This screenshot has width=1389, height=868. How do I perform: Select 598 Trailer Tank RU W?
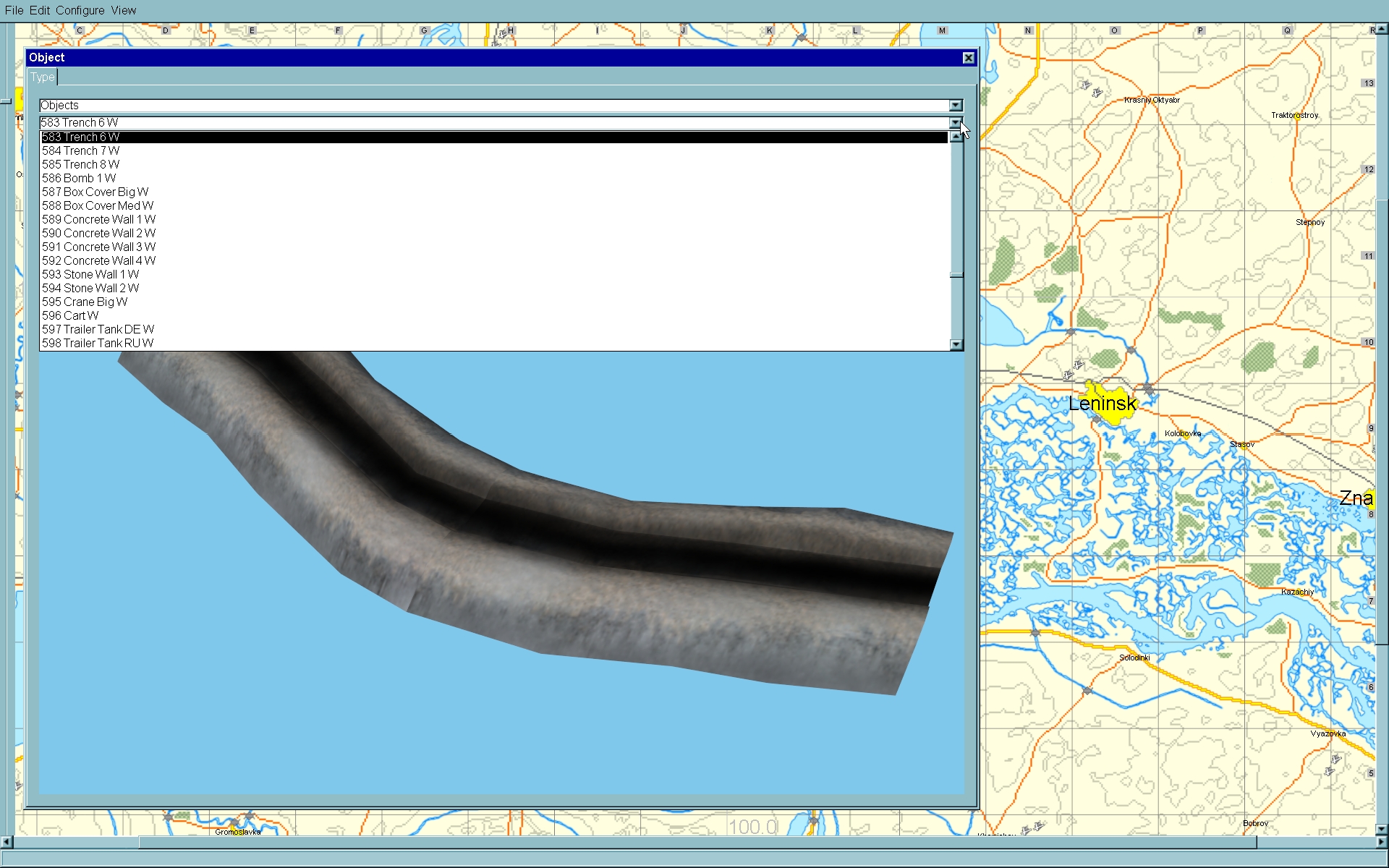(98, 343)
